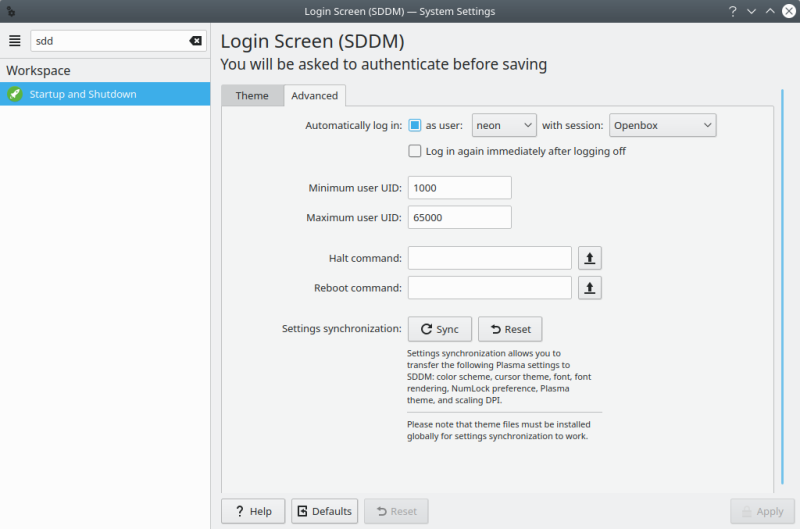
Task: Open the hamburger menu in the sidebar
Action: tap(15, 41)
